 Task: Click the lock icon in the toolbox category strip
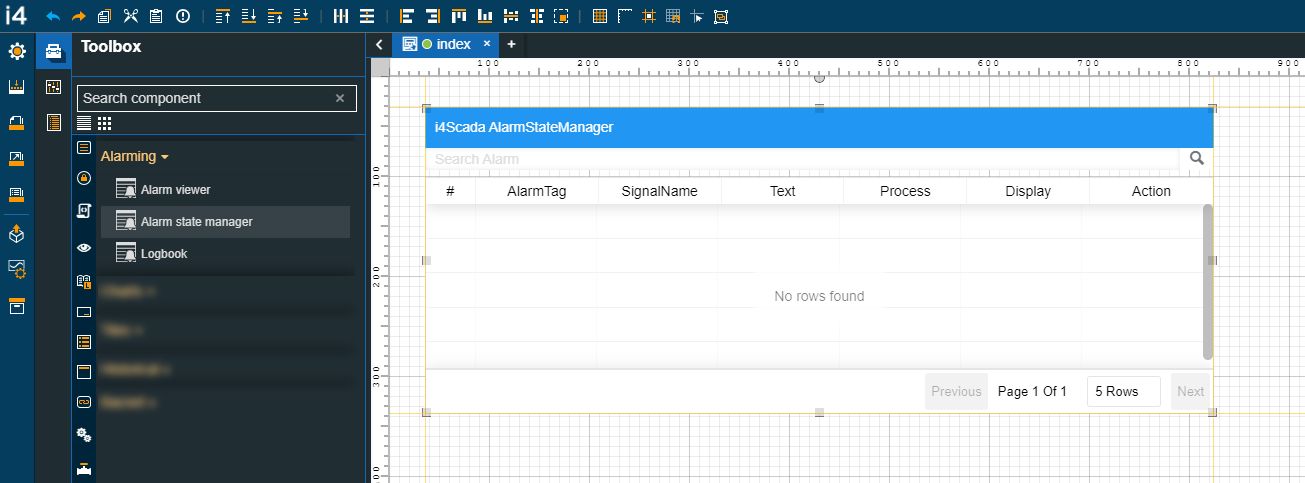click(x=84, y=179)
